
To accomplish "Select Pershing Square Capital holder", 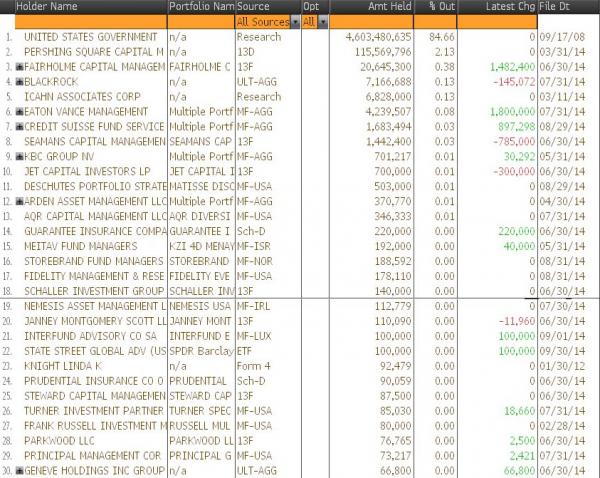I will pos(94,52).
